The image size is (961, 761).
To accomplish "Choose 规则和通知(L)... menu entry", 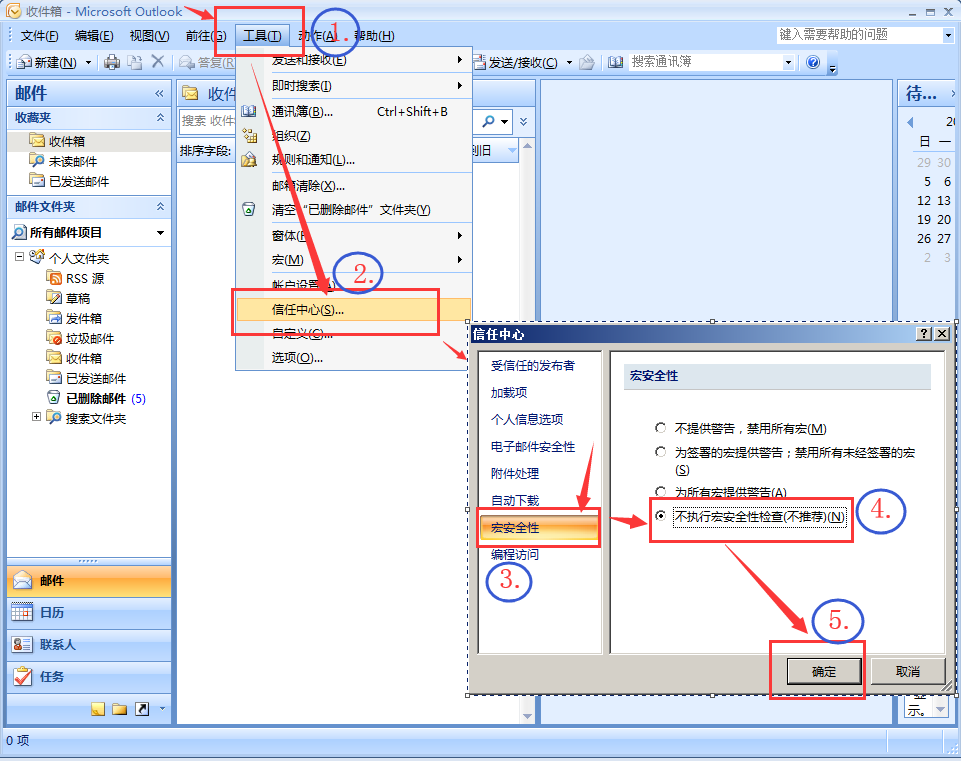I will [x=354, y=160].
